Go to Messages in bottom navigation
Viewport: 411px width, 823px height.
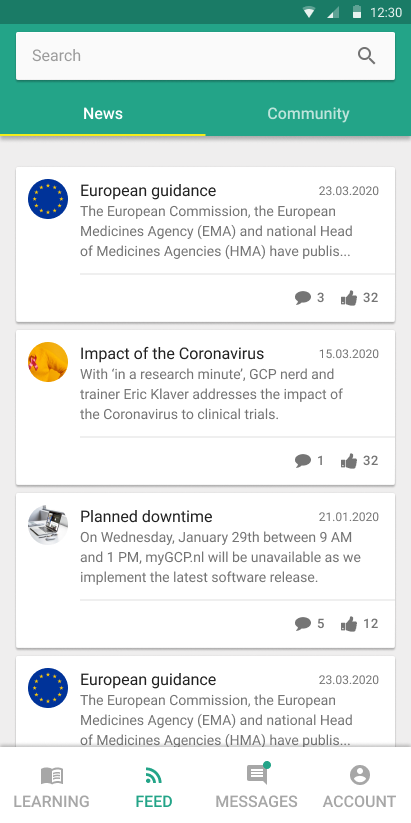(257, 787)
